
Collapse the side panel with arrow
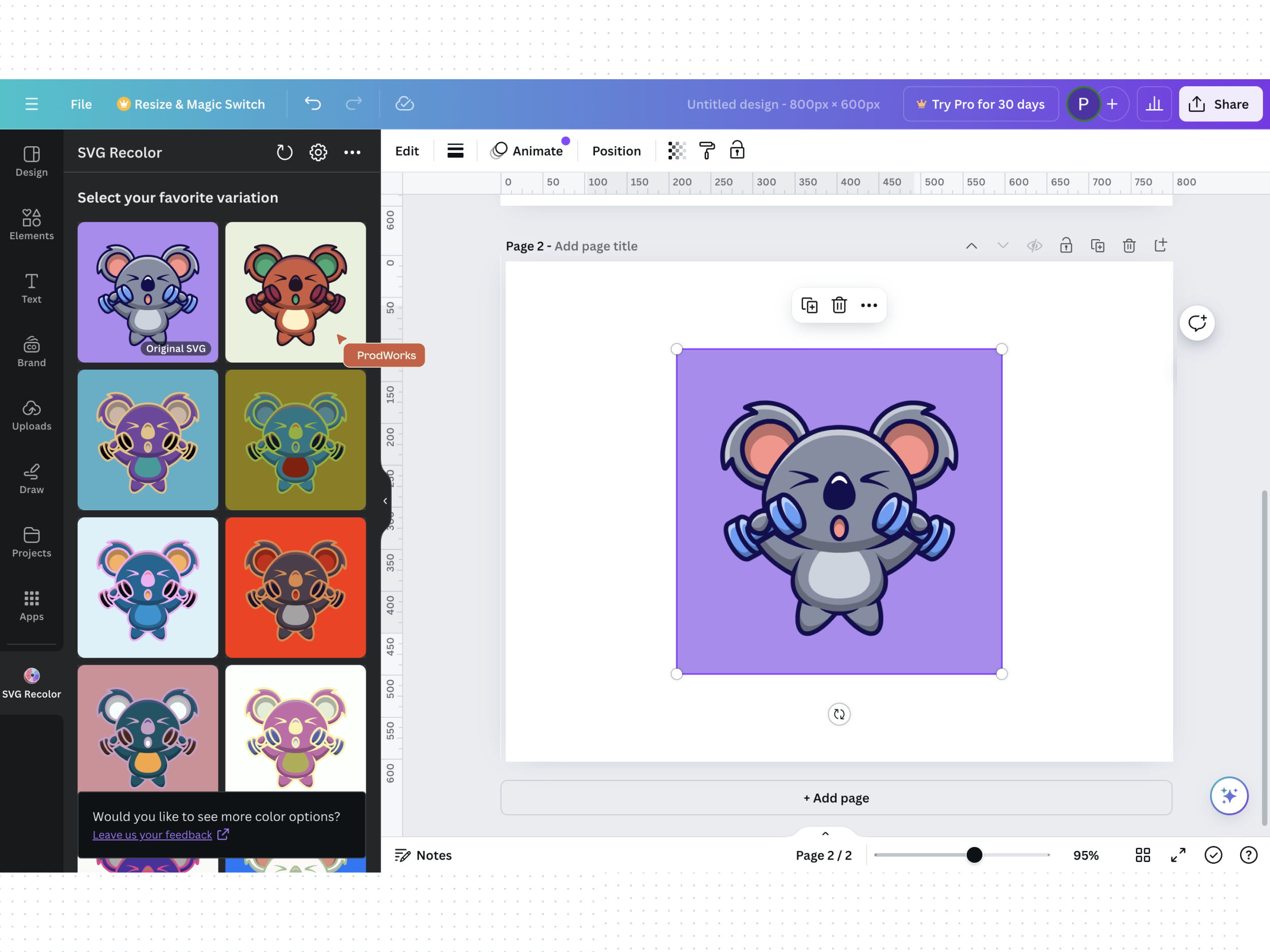[385, 501]
